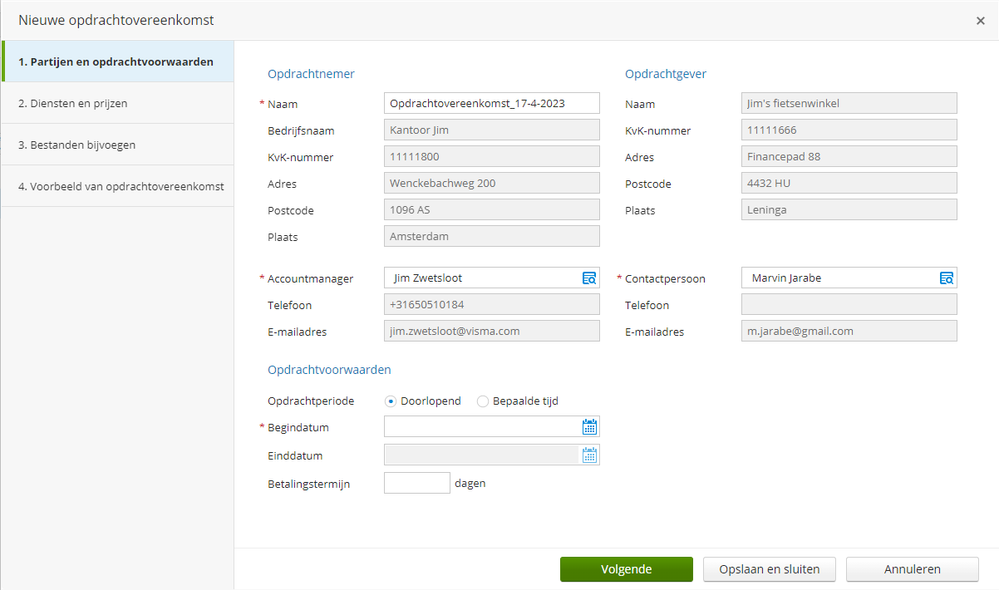This screenshot has height=590, width=999.
Task: Click the Contactpersoon field with Marvin Jarabe
Action: coord(838,278)
